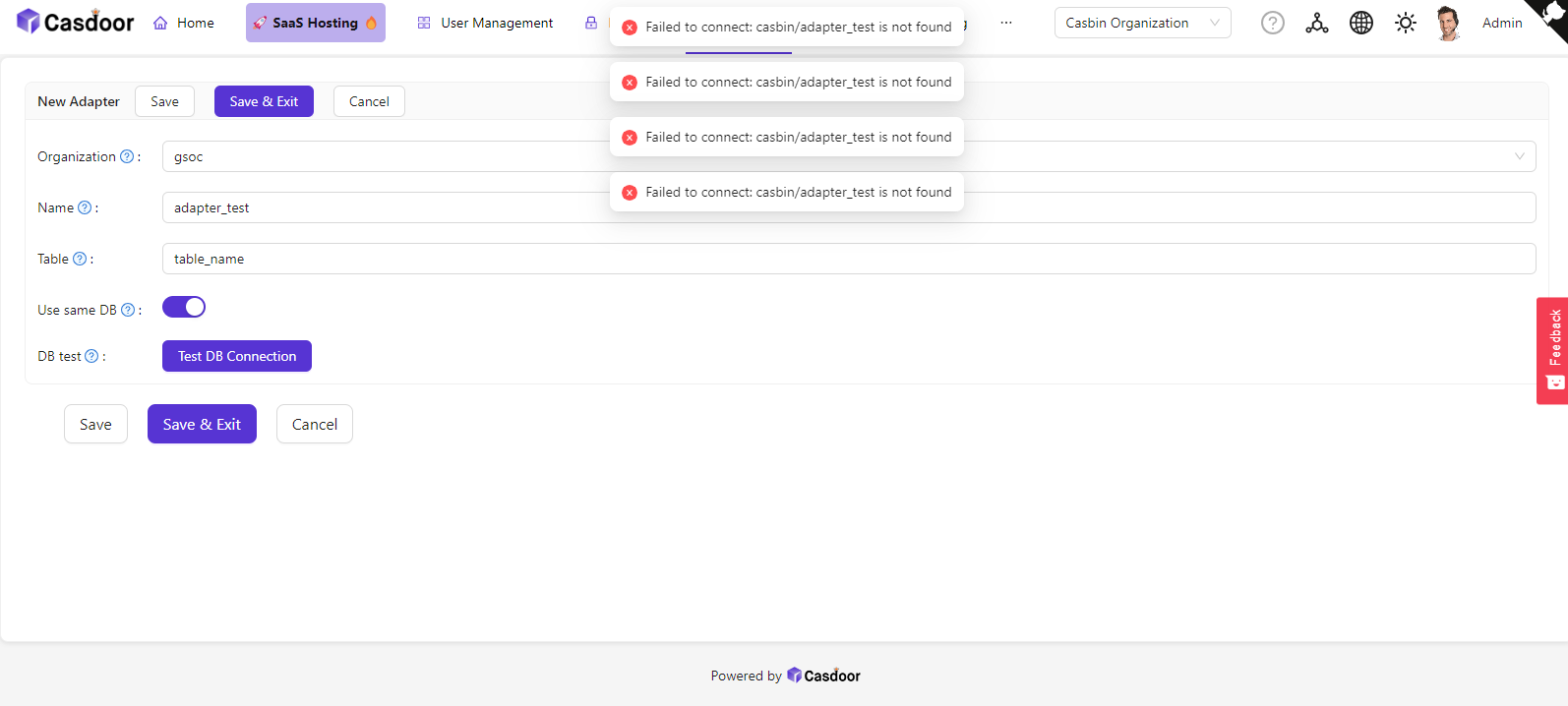This screenshot has height=706, width=1568.
Task: Click the Test DB Connection button
Action: 237,356
